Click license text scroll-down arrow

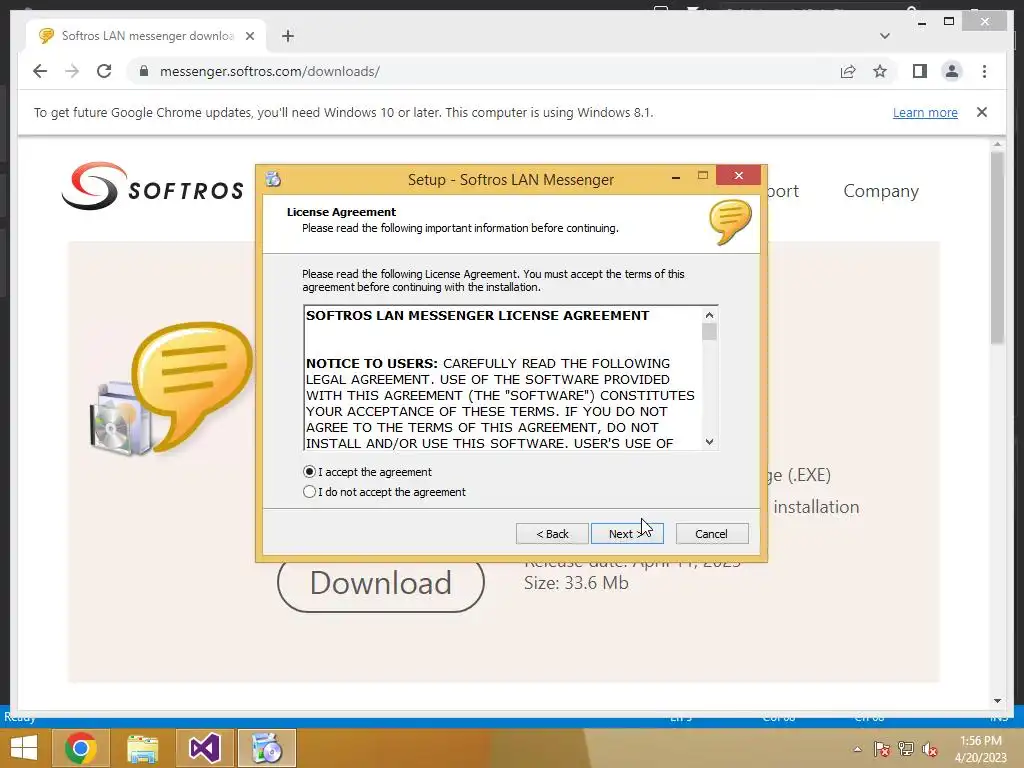(x=709, y=442)
